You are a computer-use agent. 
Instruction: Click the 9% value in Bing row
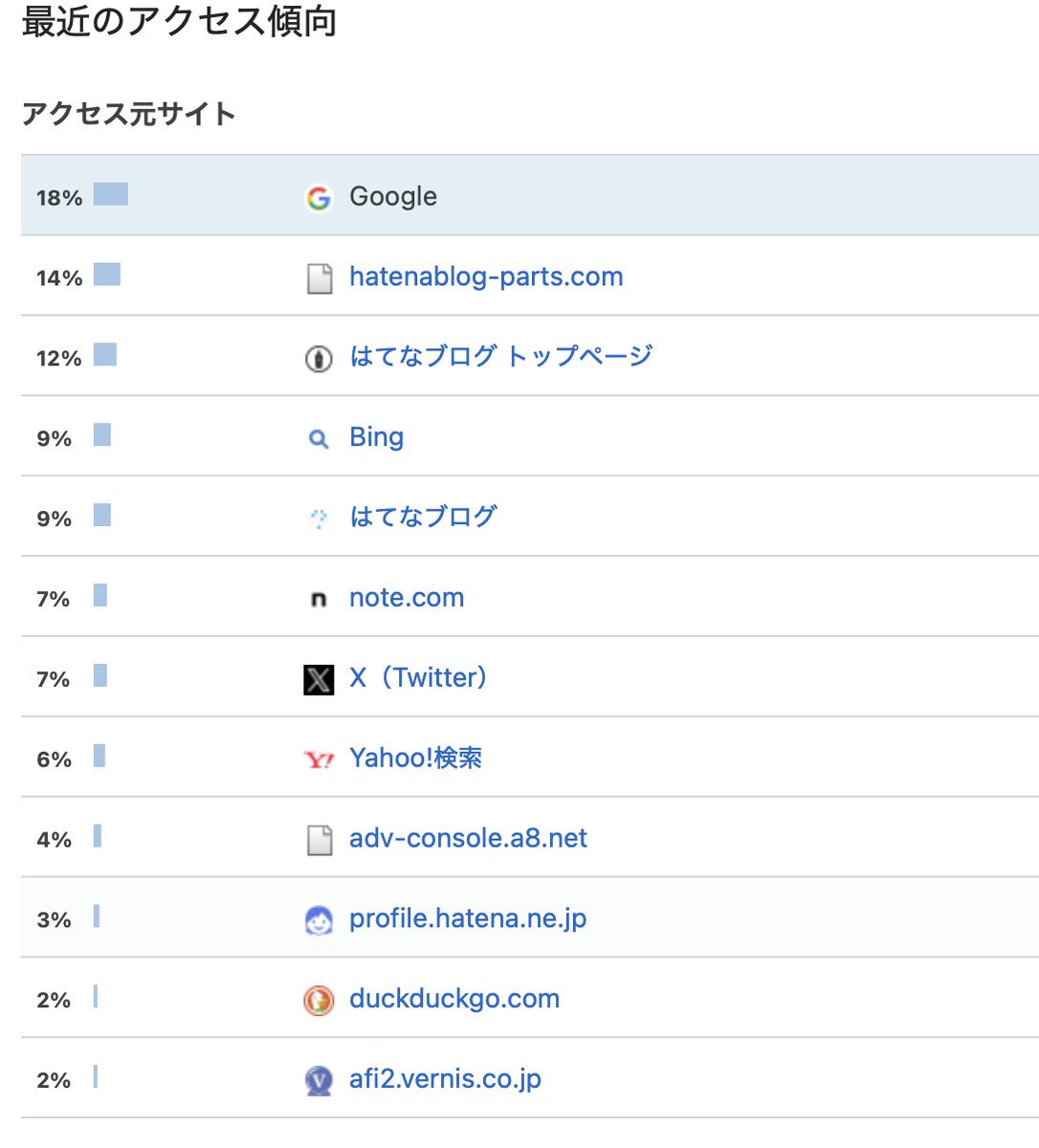tap(54, 439)
